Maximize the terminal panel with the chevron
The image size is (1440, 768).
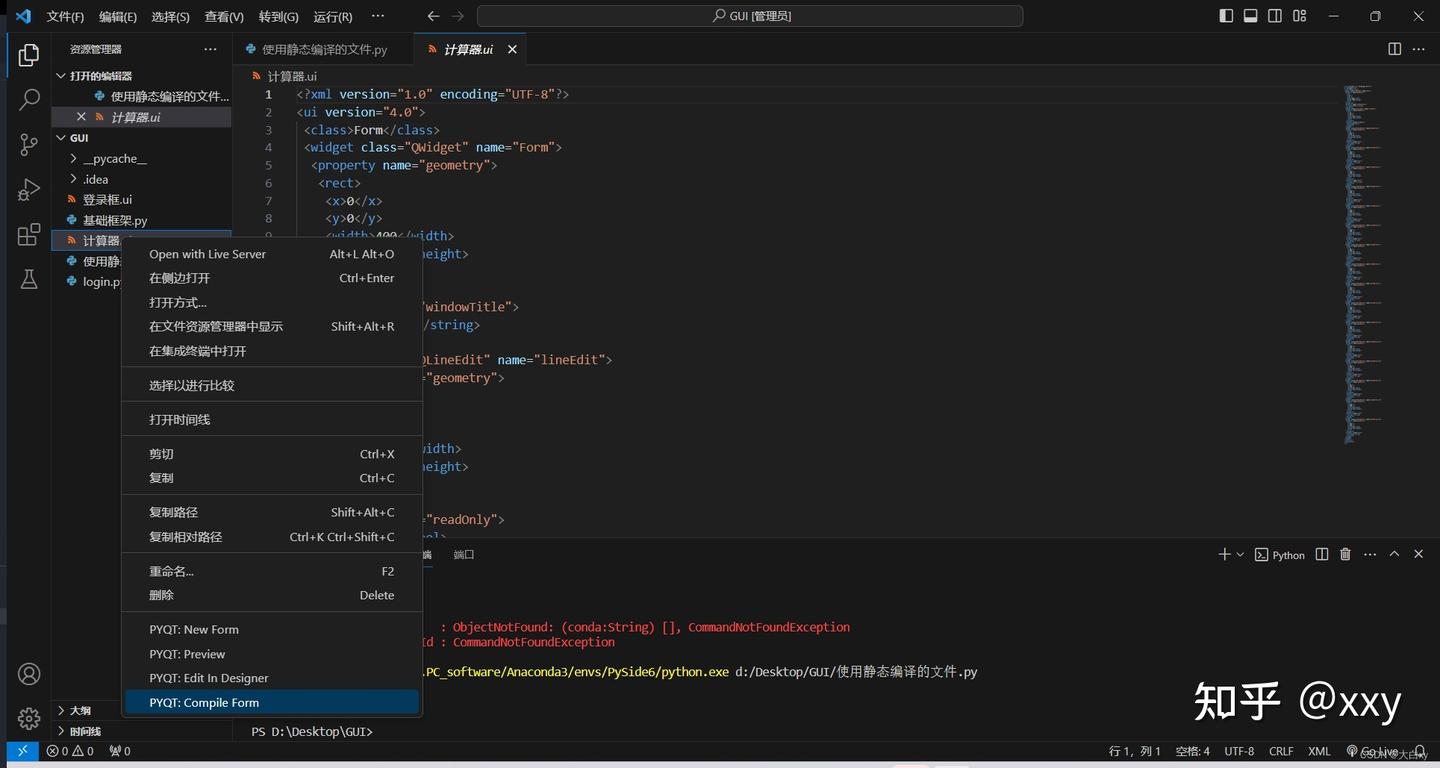pos(1394,553)
